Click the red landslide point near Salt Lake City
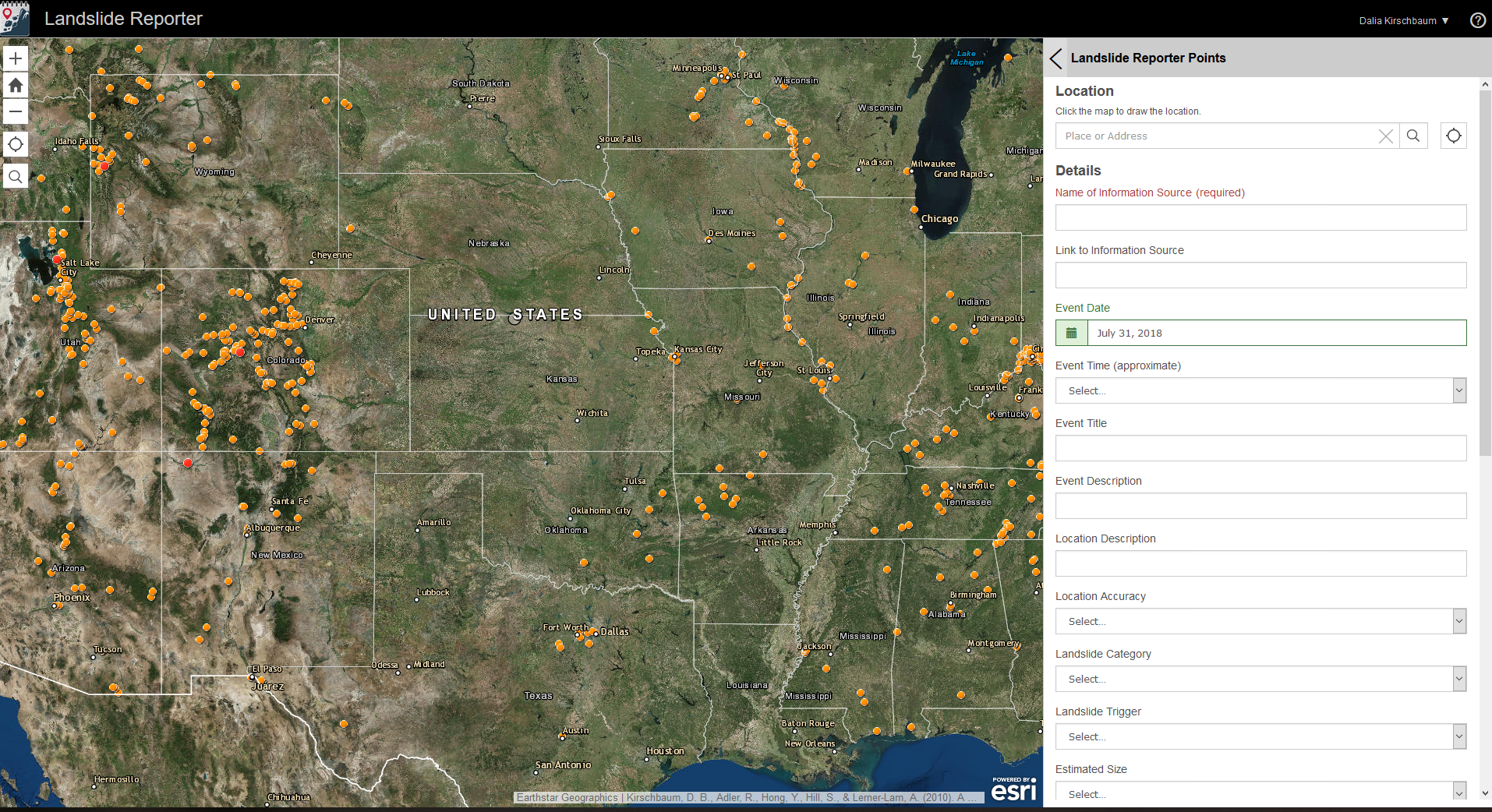The height and width of the screenshot is (812, 1492). (x=57, y=259)
